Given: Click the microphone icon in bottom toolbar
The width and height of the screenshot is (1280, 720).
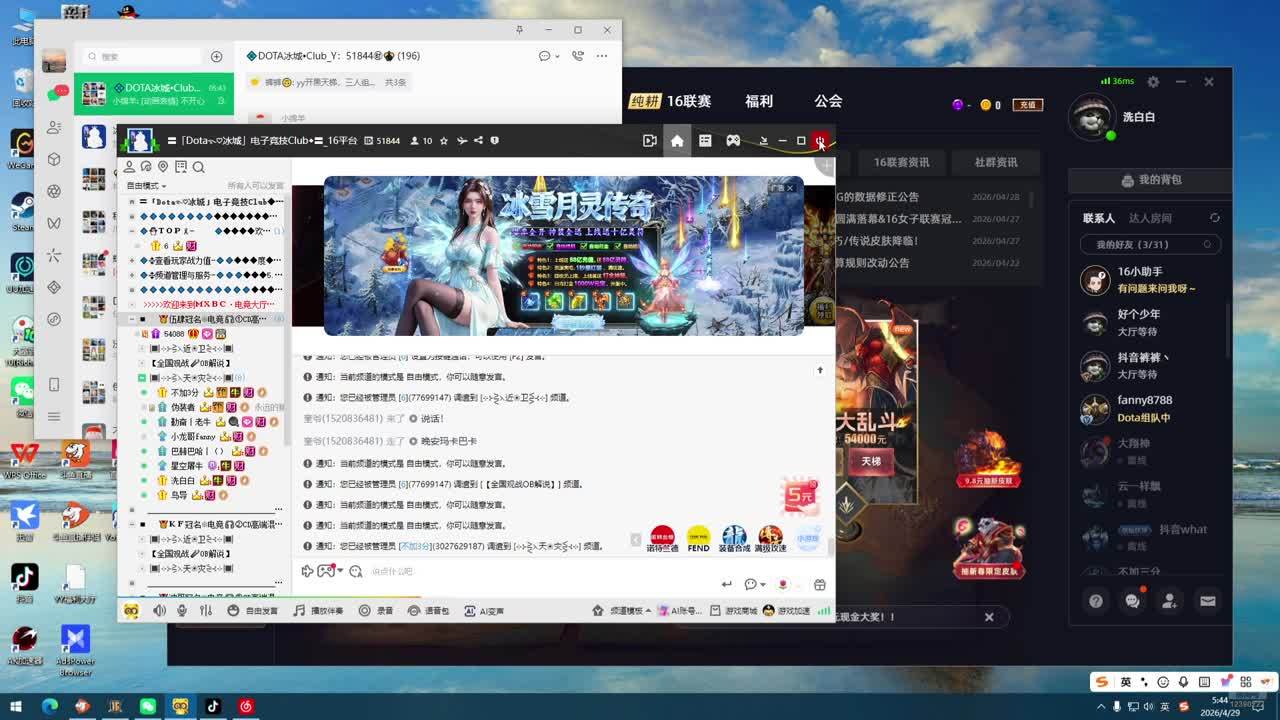Looking at the screenshot, I should point(183,610).
